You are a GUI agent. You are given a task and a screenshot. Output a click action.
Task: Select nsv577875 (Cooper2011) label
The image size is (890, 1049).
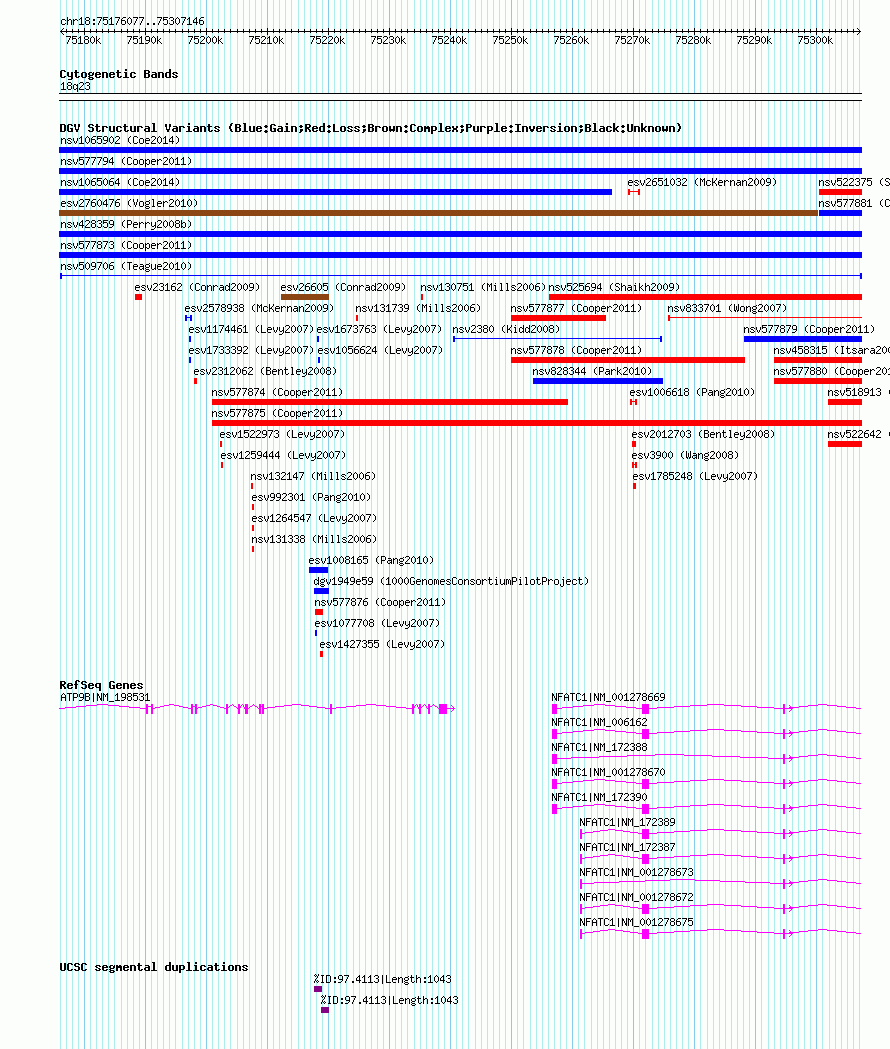(x=277, y=413)
